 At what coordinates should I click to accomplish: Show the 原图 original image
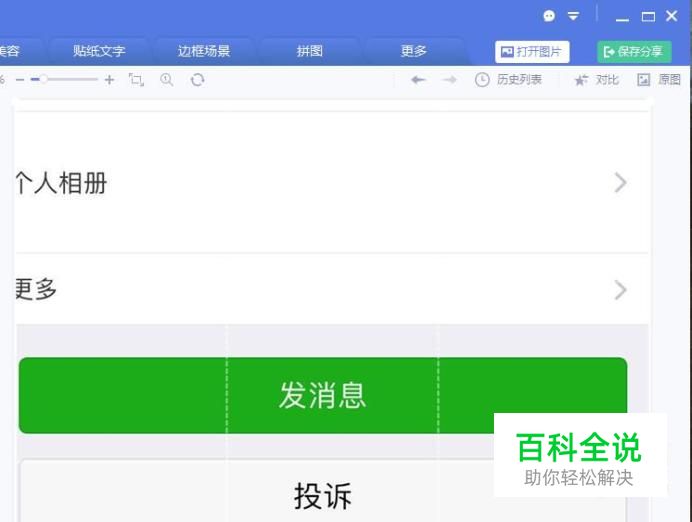pos(659,80)
